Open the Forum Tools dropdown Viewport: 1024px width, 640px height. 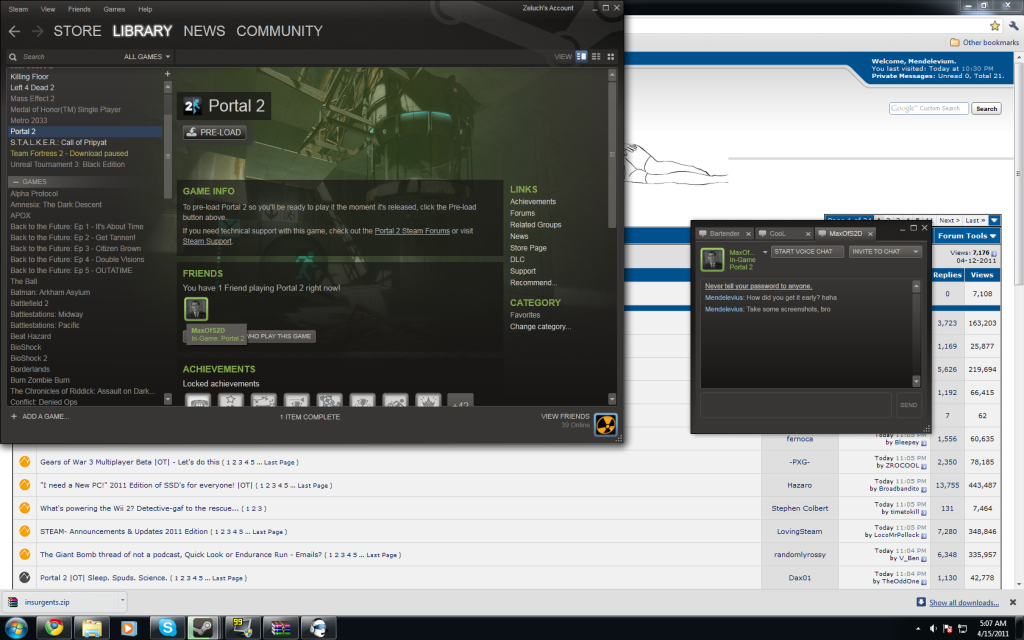[x=967, y=236]
